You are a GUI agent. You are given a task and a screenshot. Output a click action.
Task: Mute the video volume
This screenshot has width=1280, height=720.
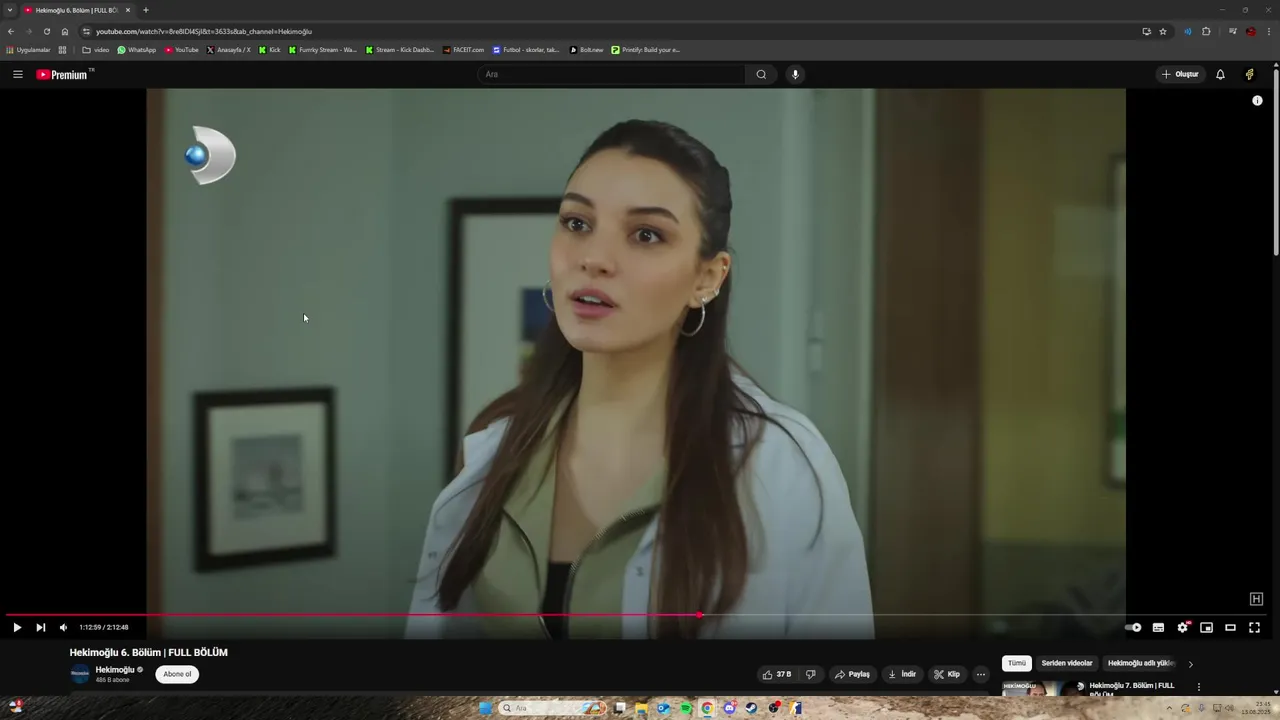pyautogui.click(x=63, y=627)
